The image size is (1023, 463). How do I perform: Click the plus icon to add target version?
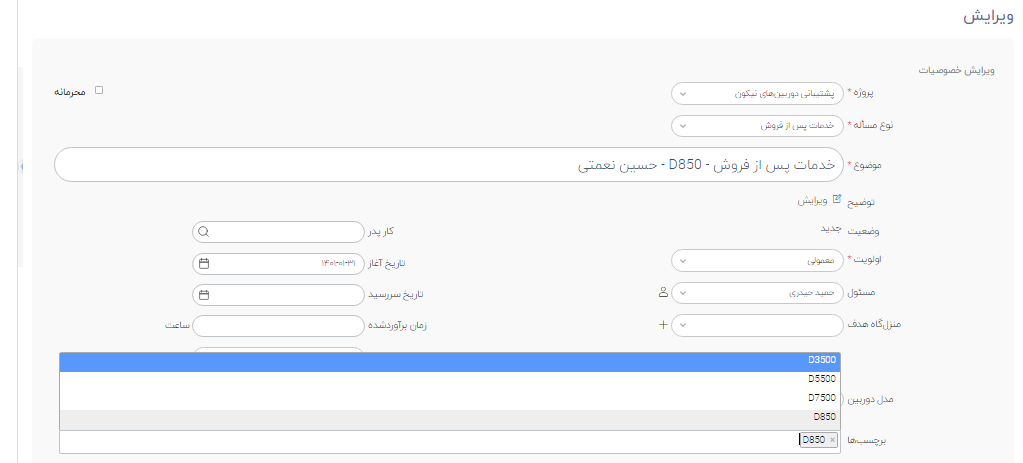point(663,325)
